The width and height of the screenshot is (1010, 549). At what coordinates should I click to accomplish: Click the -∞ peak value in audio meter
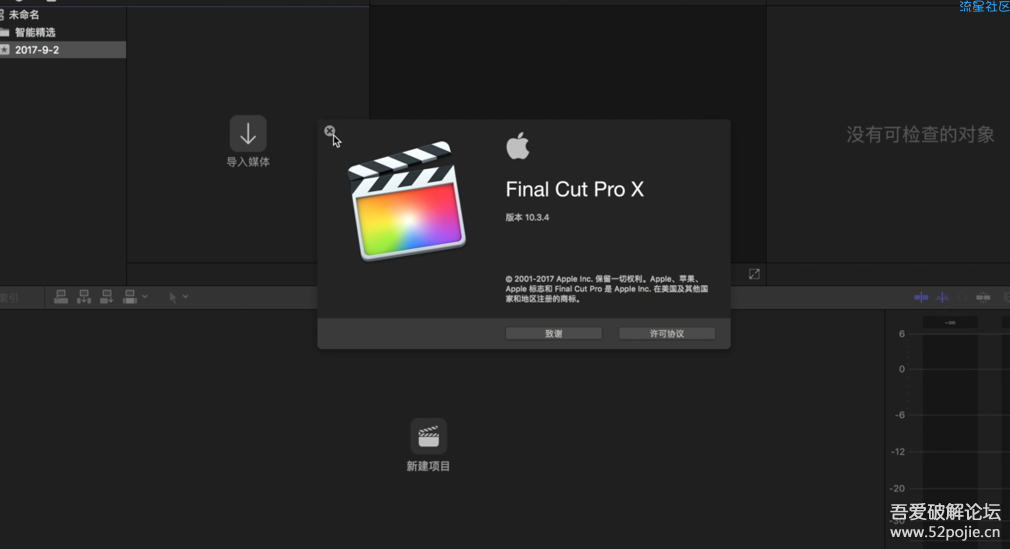click(x=950, y=322)
